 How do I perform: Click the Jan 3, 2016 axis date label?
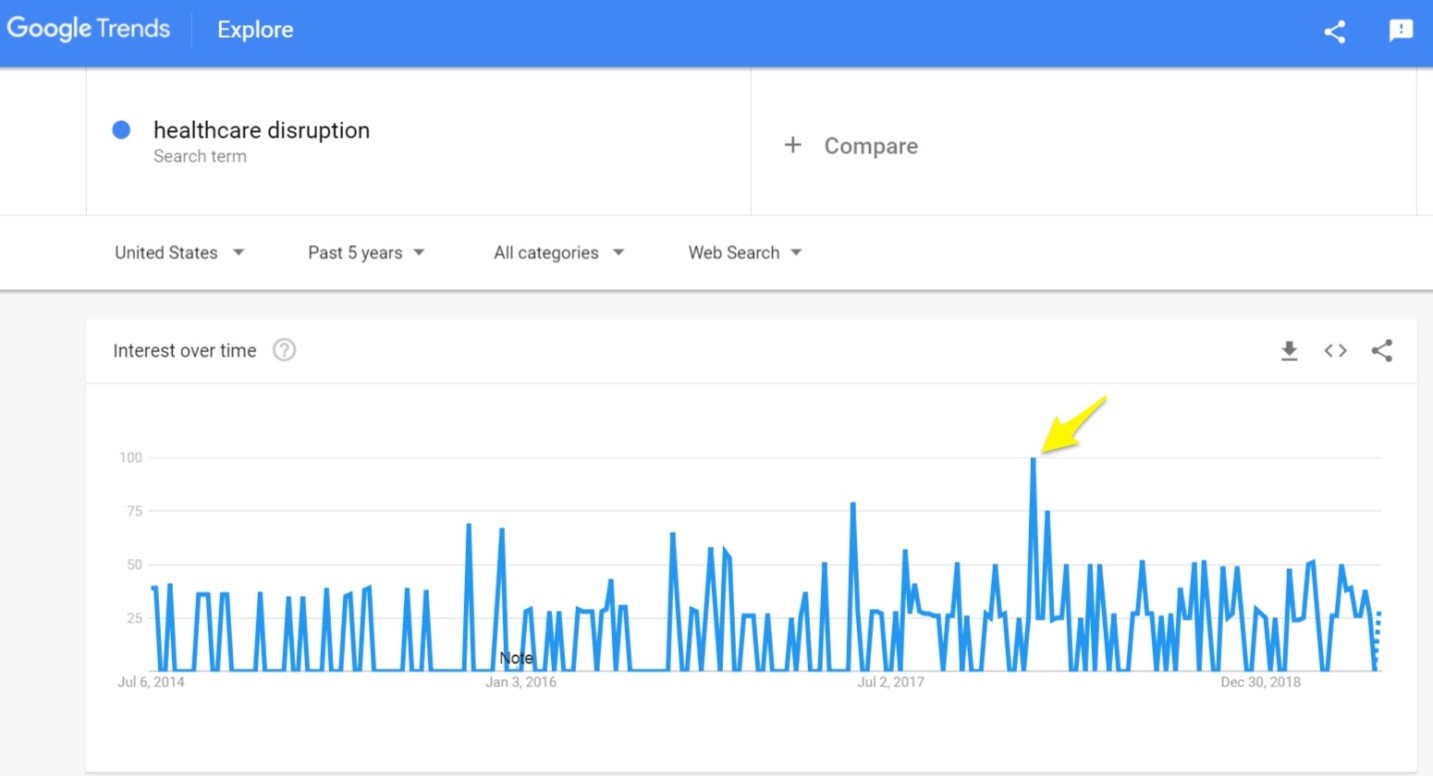click(x=521, y=683)
